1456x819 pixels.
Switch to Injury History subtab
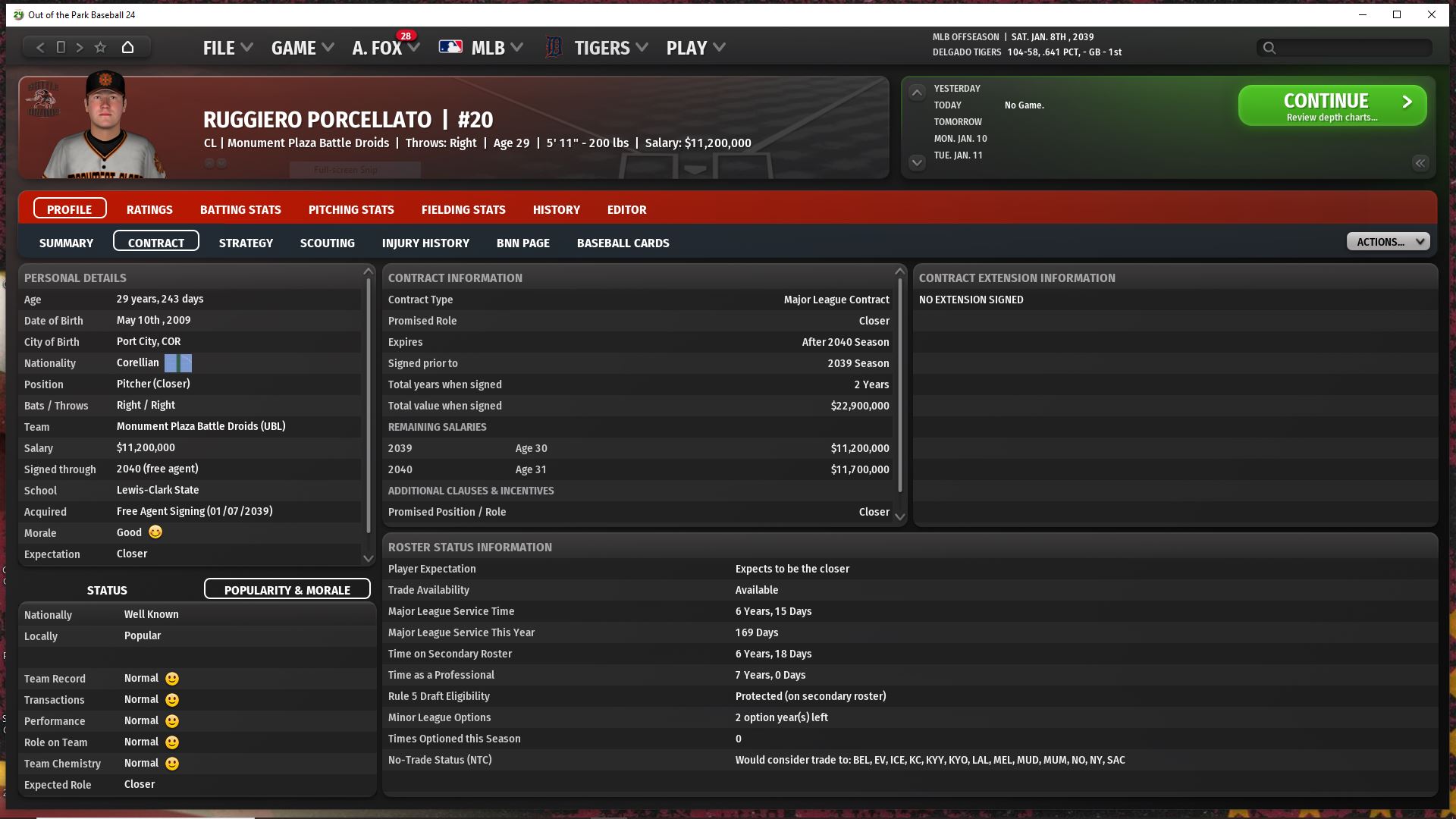(x=425, y=243)
